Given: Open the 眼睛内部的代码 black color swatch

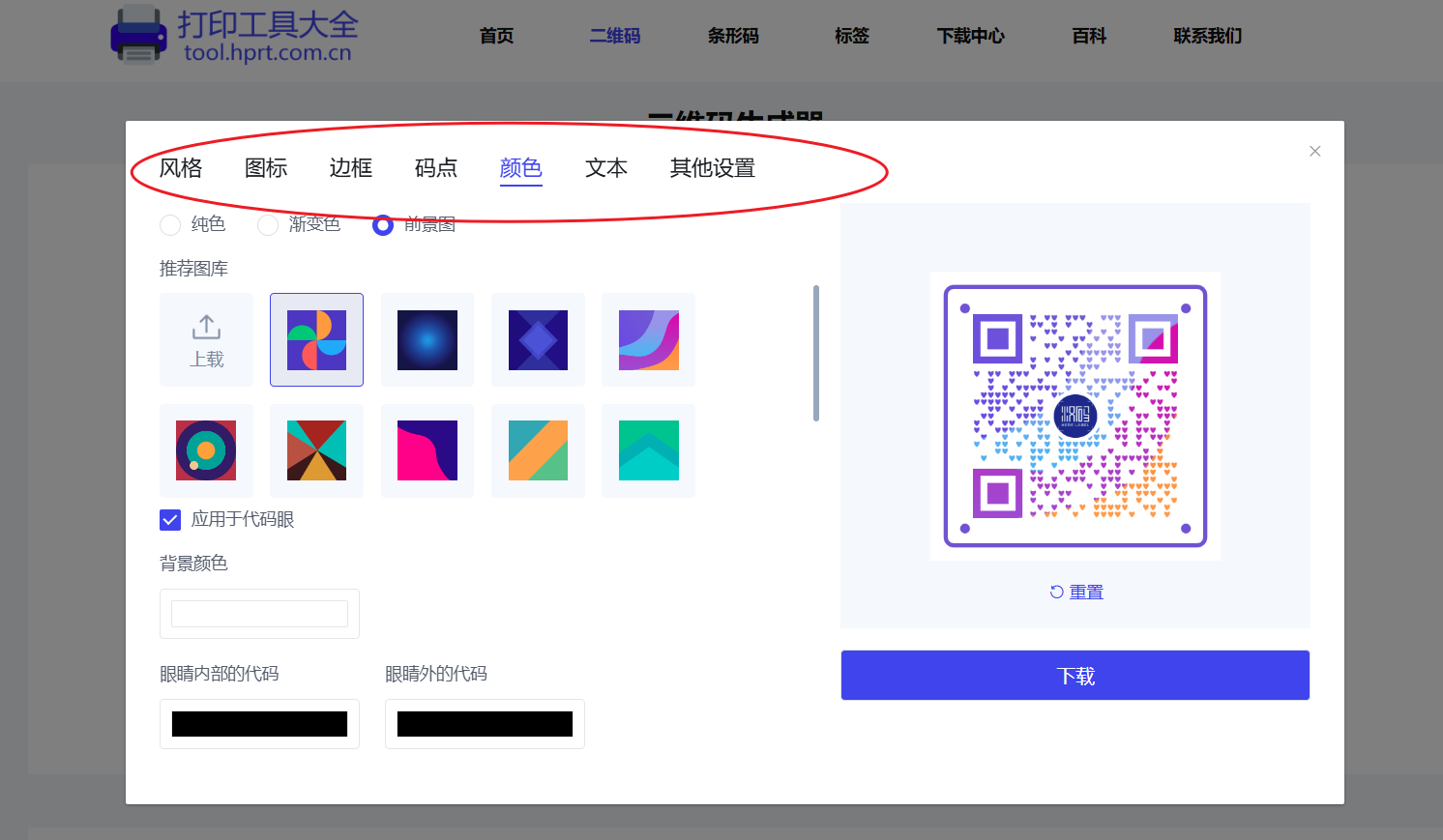Looking at the screenshot, I should (x=259, y=724).
